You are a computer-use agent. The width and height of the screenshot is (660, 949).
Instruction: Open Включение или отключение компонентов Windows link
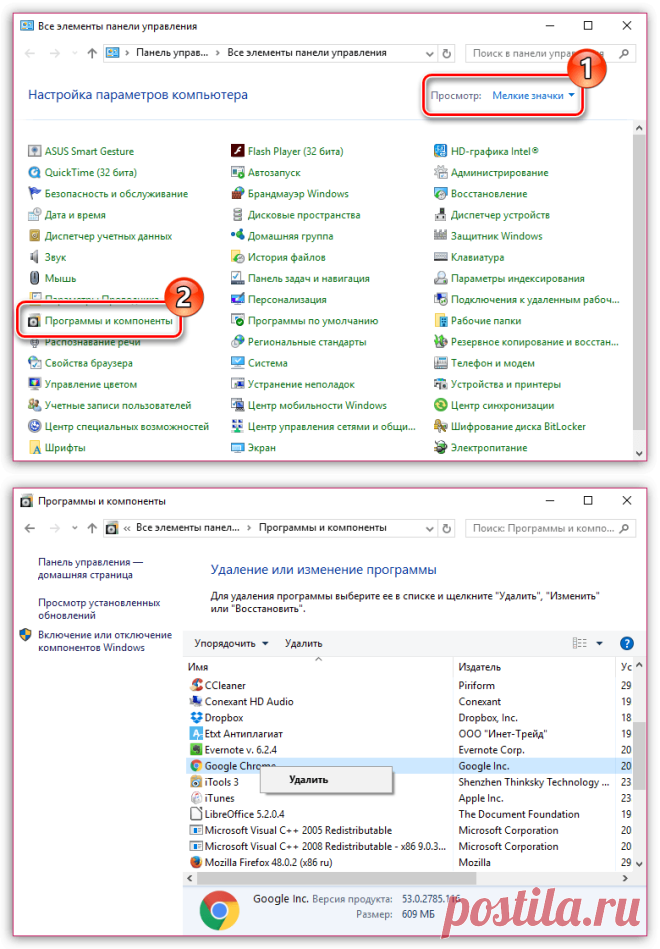105,641
